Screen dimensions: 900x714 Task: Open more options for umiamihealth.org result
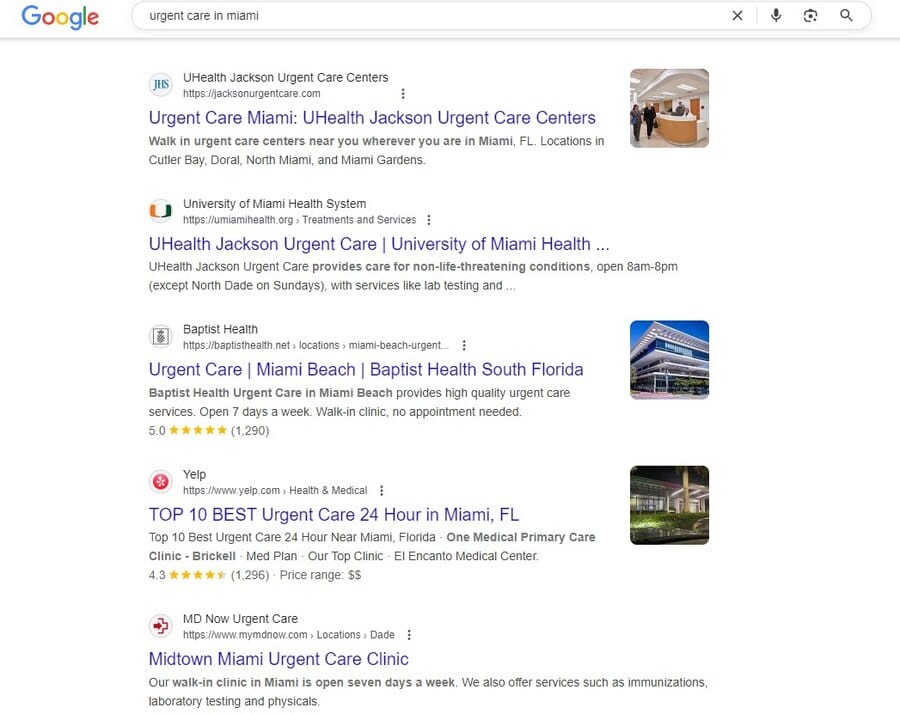(x=429, y=220)
